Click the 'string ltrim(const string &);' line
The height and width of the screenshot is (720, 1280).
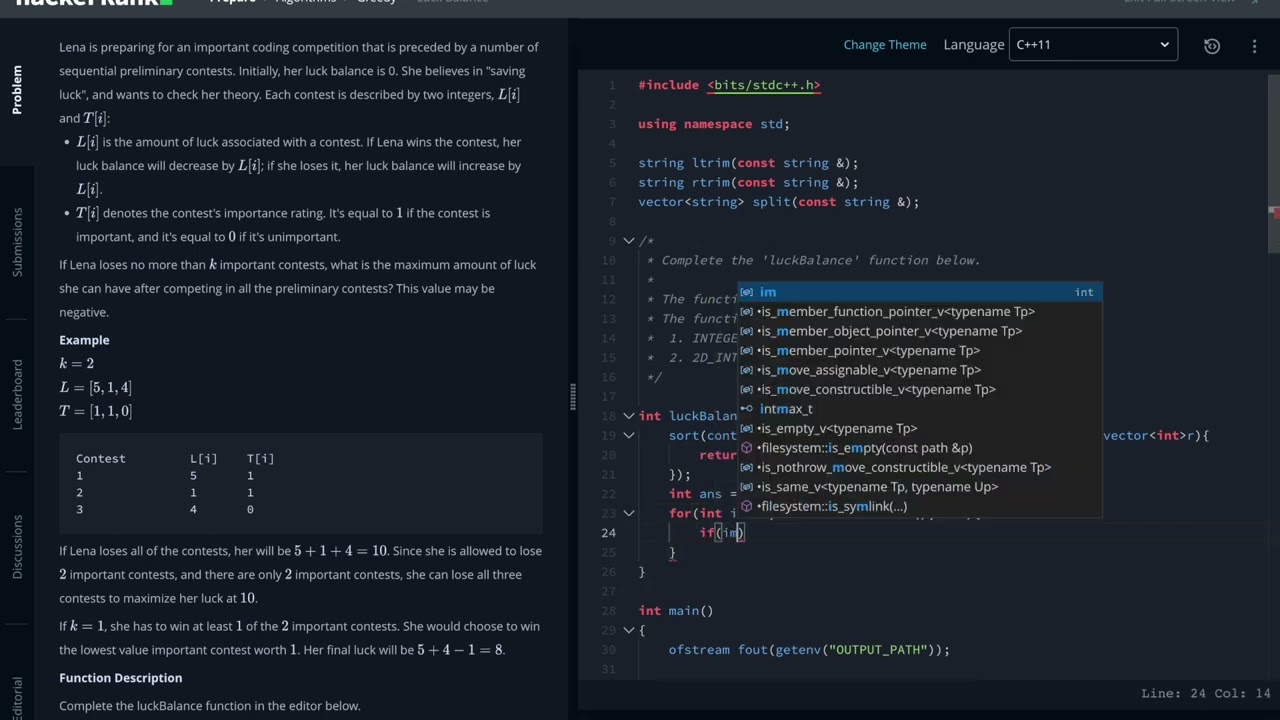(x=748, y=163)
